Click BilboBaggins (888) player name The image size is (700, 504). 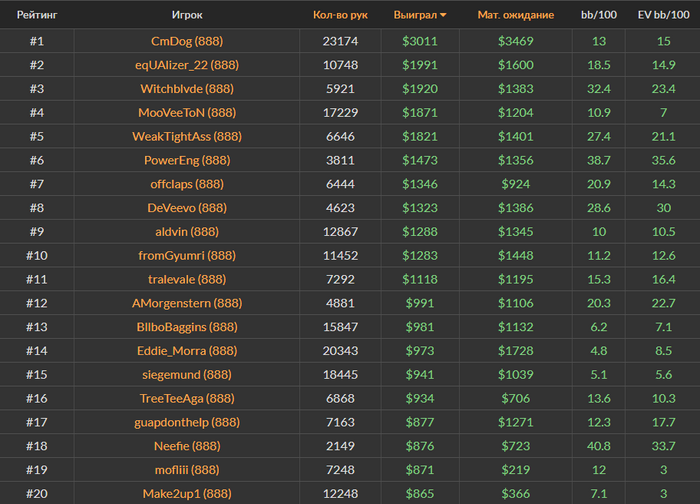tap(187, 327)
